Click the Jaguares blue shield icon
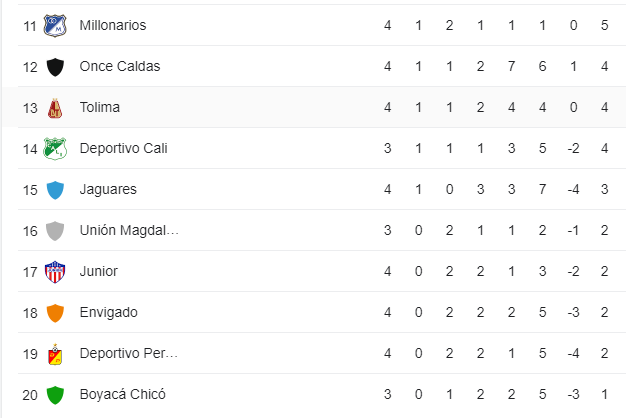Image resolution: width=626 pixels, height=418 pixels. click(x=55, y=190)
